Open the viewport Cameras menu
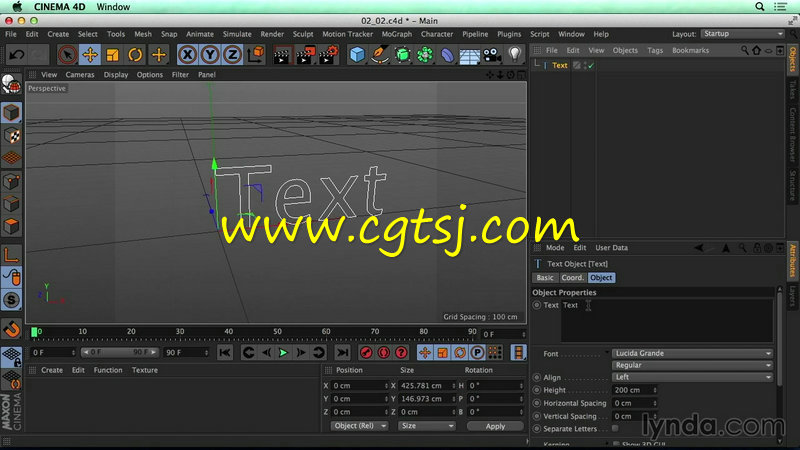 80,74
